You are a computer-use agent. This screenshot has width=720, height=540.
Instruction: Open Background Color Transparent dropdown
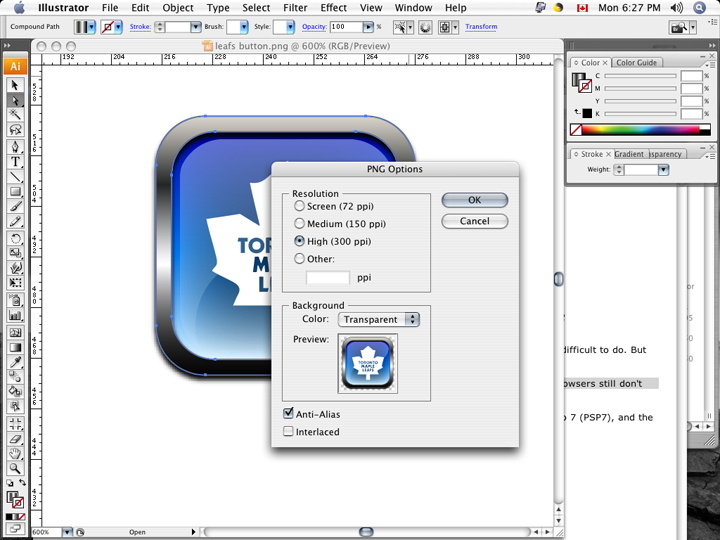pyautogui.click(x=379, y=320)
